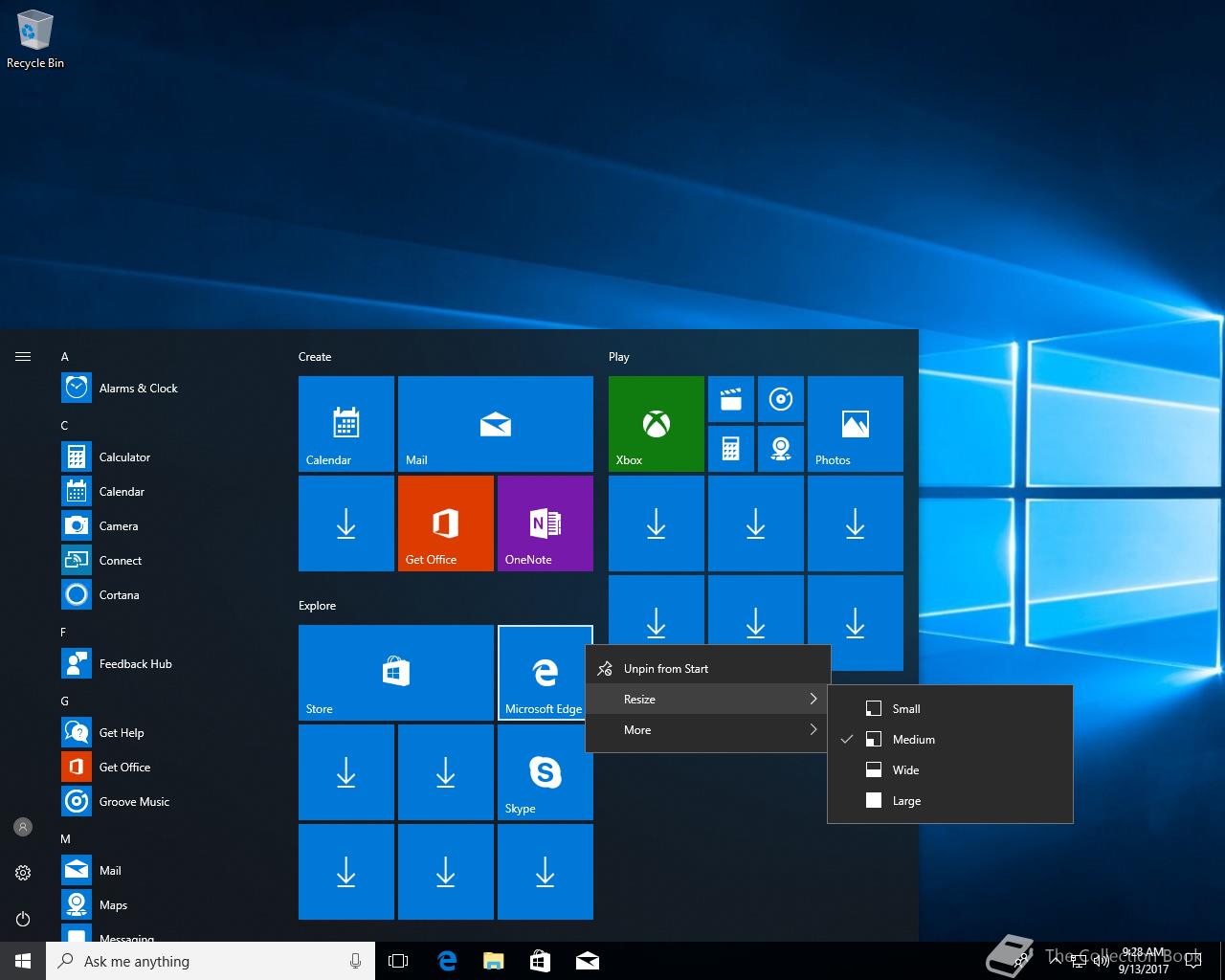This screenshot has width=1225, height=980.
Task: Expand the More submenu
Action: tap(707, 730)
